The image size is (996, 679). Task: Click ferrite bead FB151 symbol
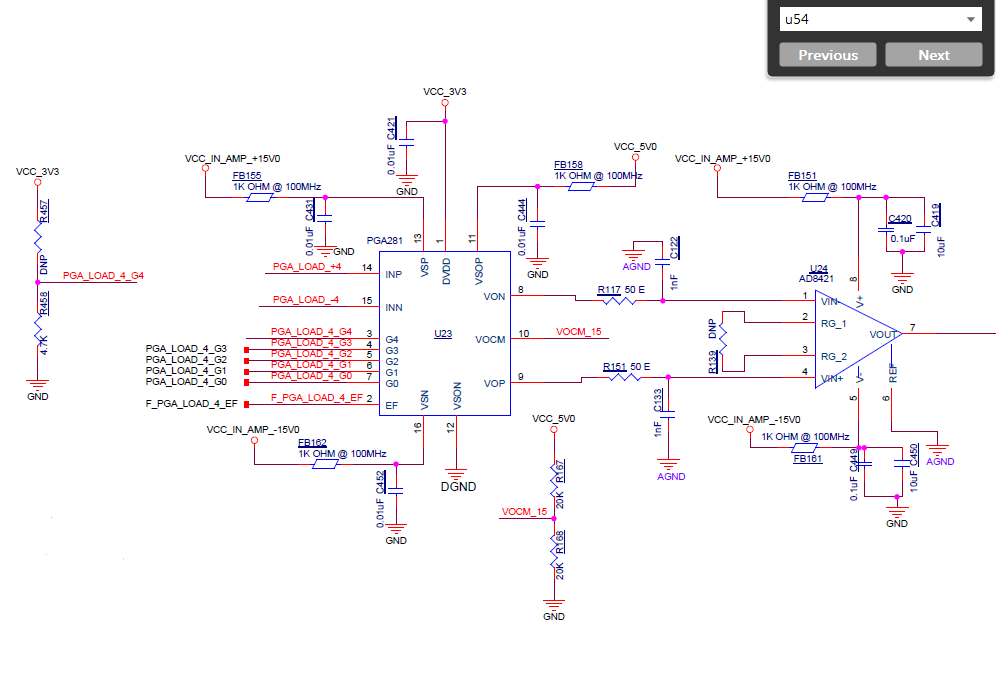(x=813, y=197)
